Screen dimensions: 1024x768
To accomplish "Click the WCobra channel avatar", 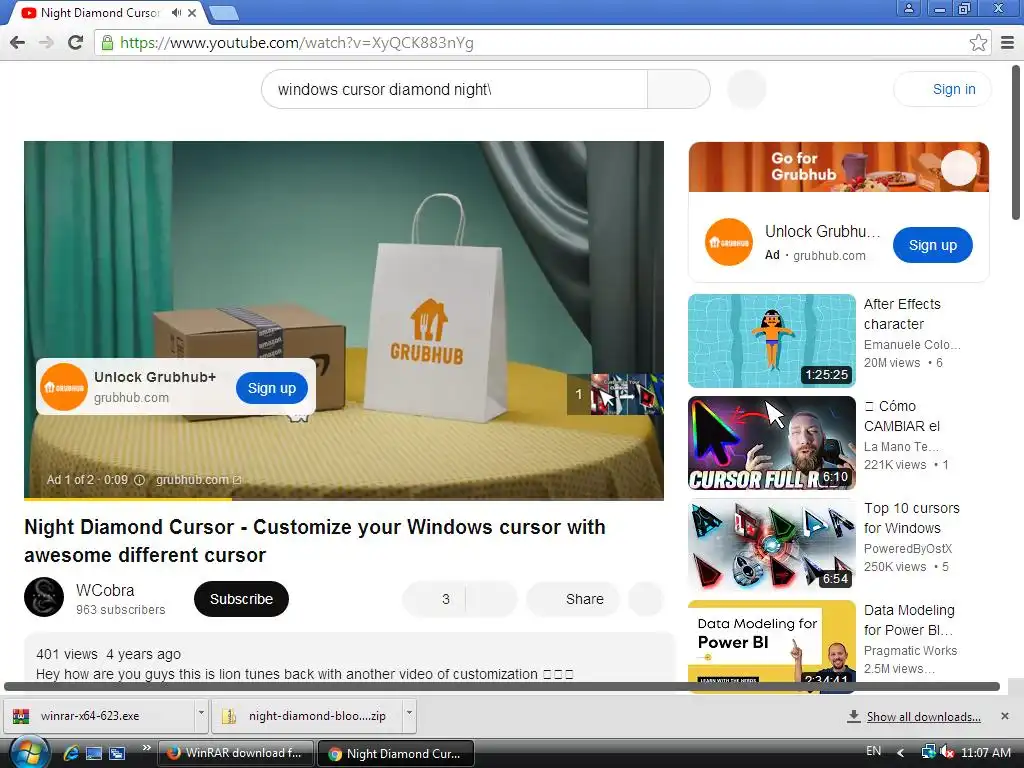I will tap(44, 597).
